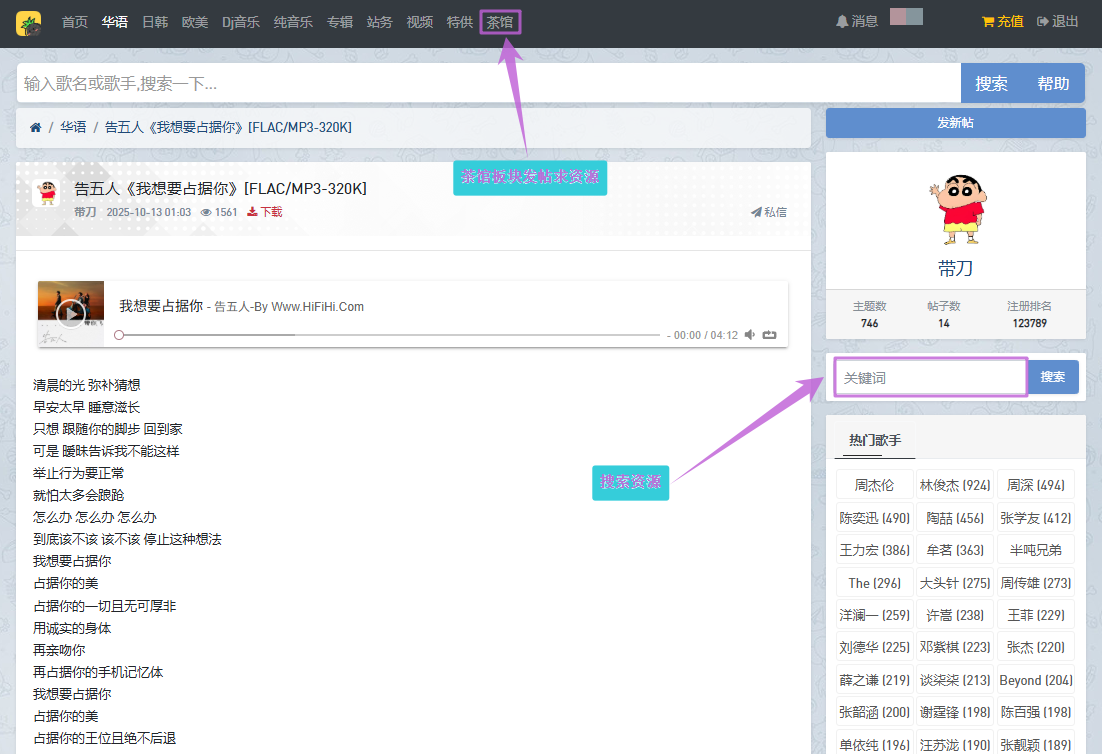Open the 周杰伦 singer tag
Viewport: 1102px width, 754px height.
click(x=874, y=485)
